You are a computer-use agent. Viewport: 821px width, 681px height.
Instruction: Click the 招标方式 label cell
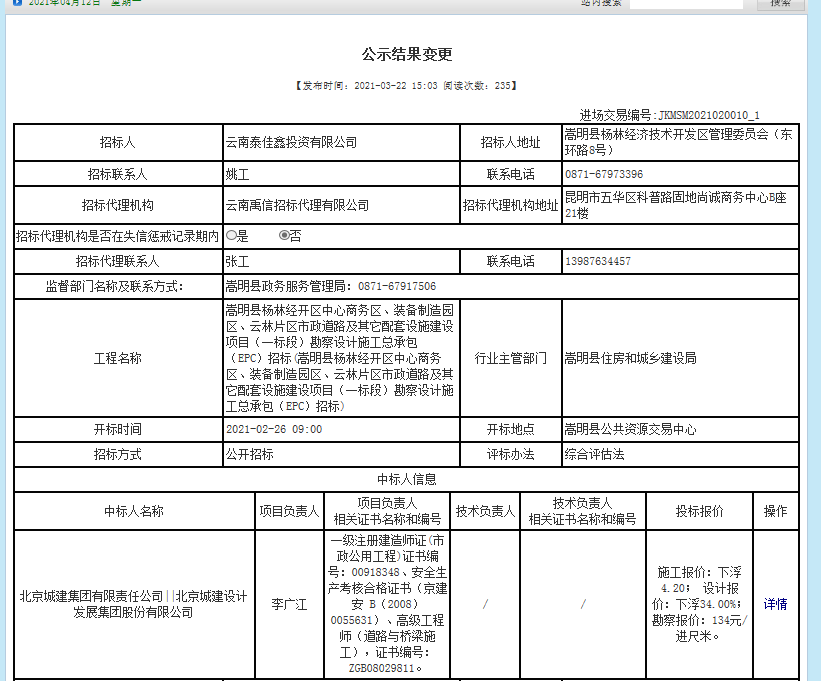118,454
